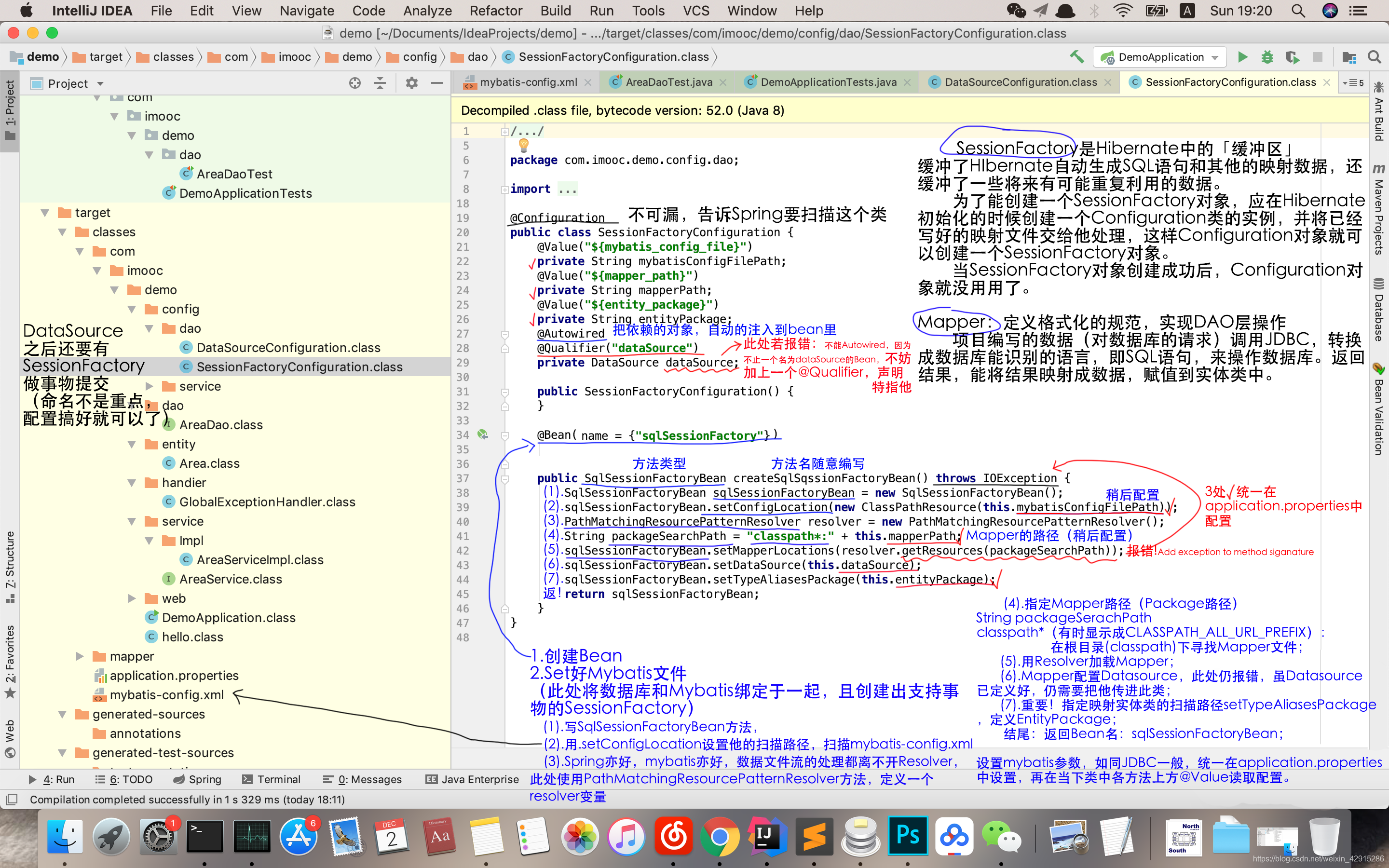Click the Spring bean gutter icon
This screenshot has height=868, width=1389.
click(x=483, y=434)
